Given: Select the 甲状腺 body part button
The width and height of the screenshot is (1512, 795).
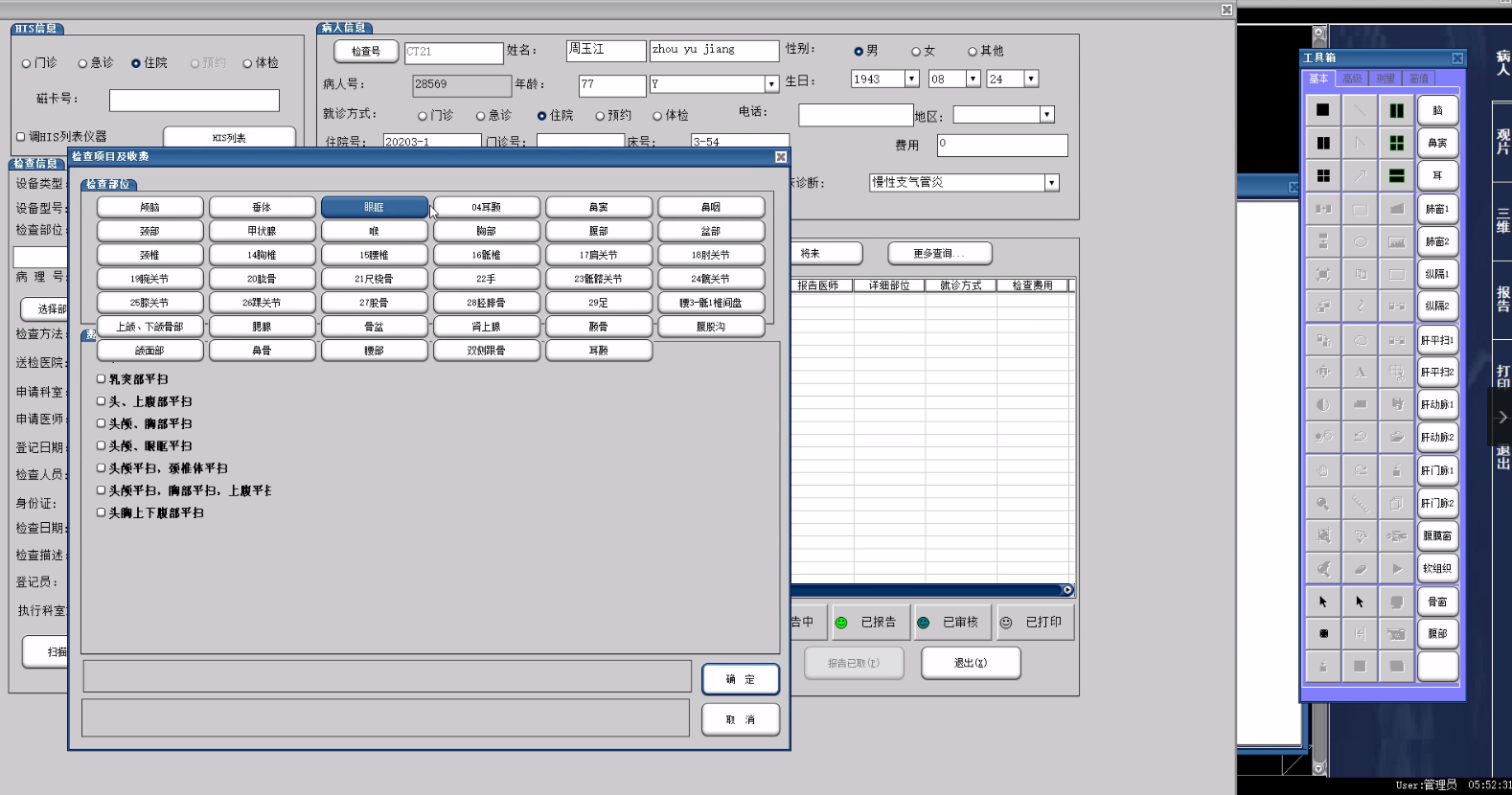Looking at the screenshot, I should pos(262,231).
